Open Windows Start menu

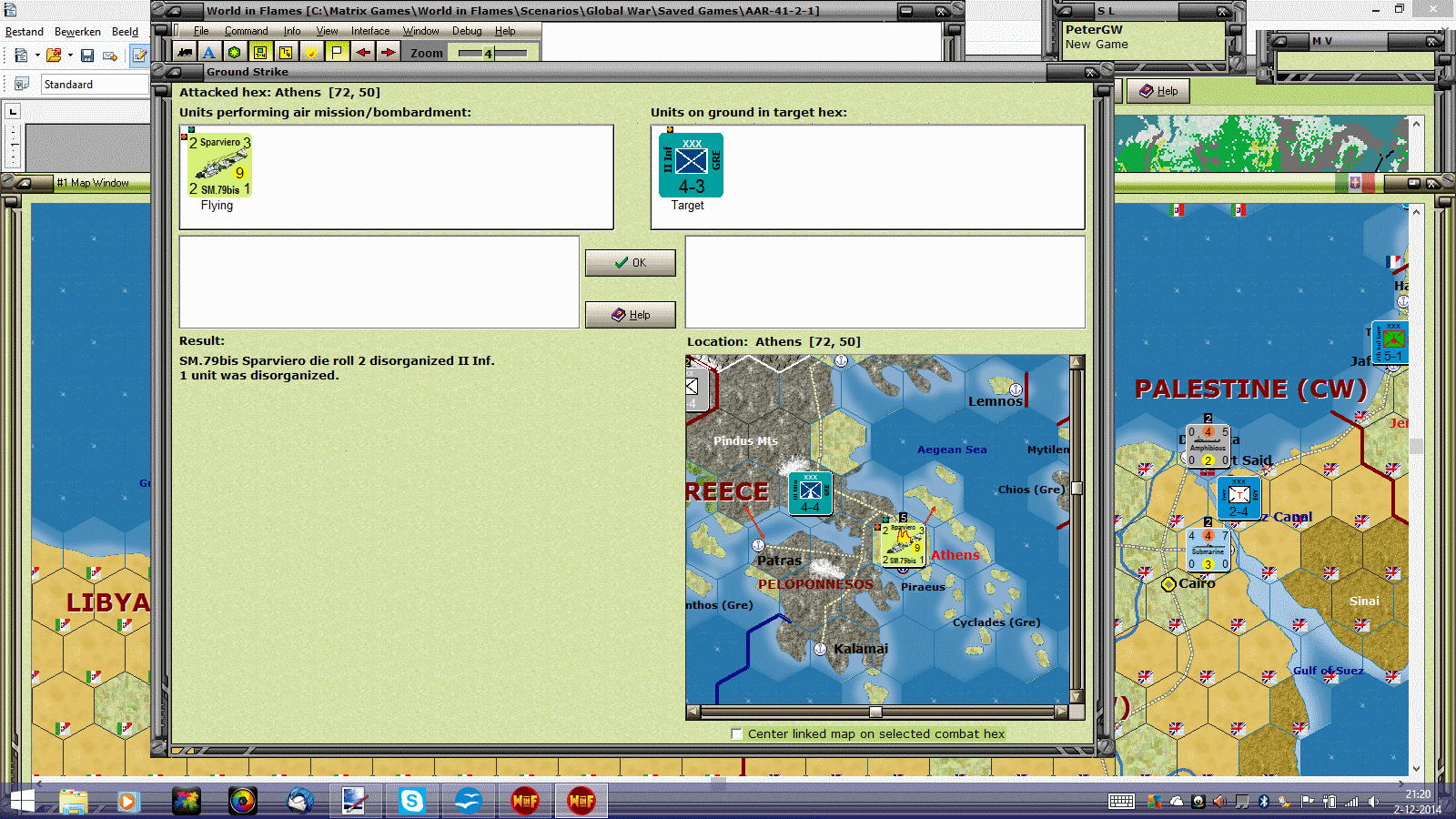click(22, 801)
